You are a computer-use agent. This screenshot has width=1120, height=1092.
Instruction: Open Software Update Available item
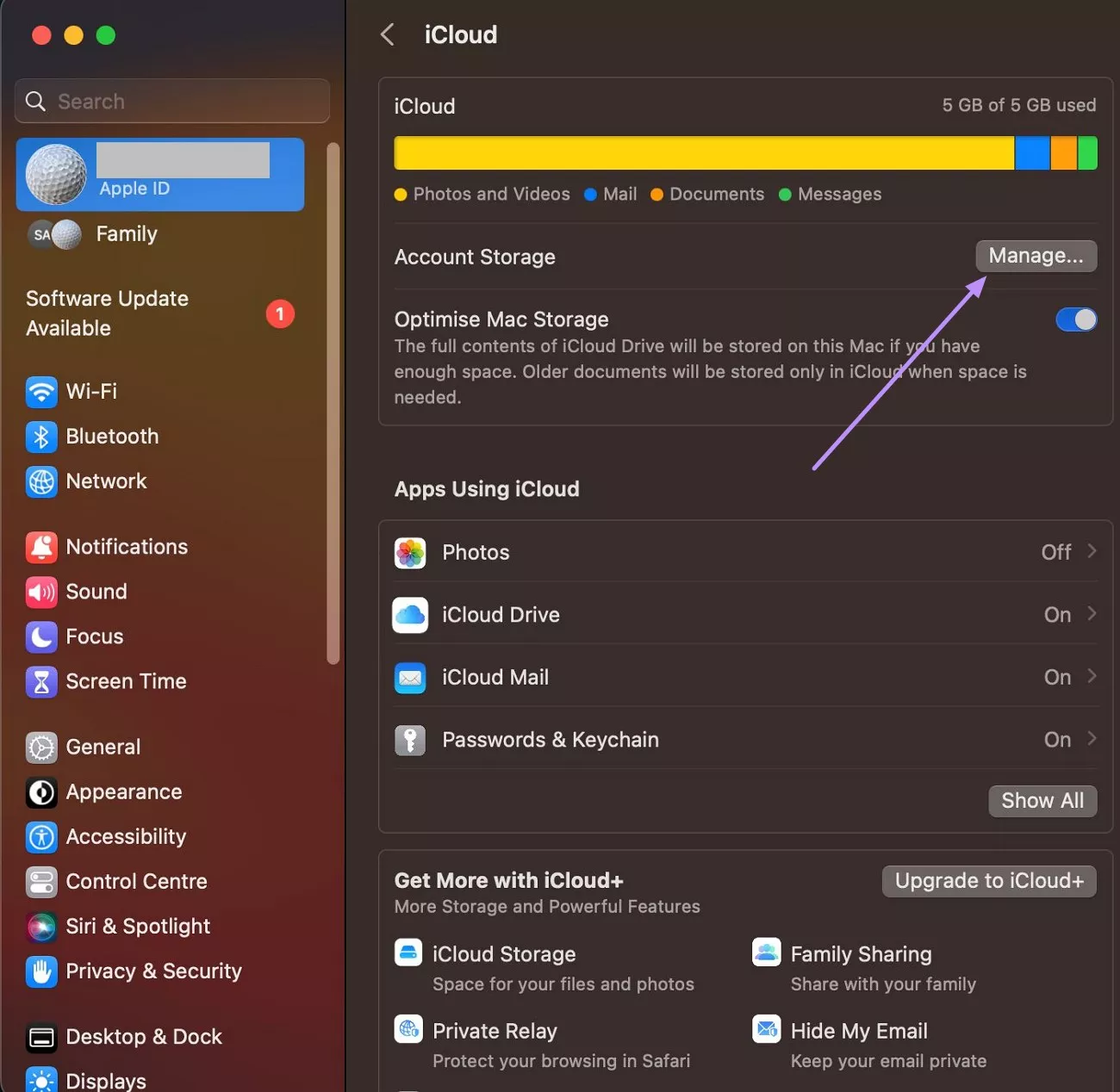(x=160, y=313)
